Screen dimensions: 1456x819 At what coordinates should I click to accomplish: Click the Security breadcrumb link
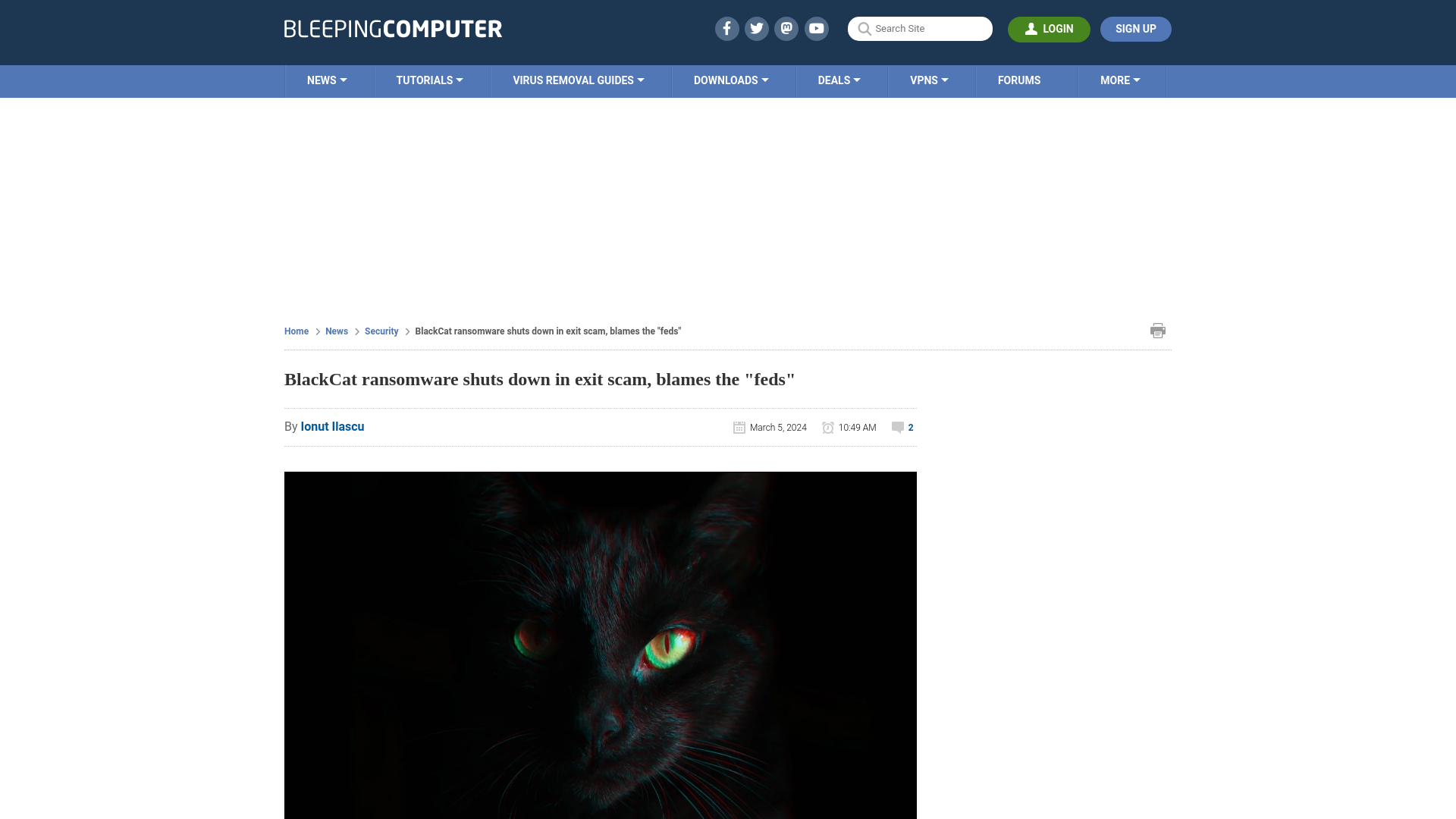[x=381, y=331]
